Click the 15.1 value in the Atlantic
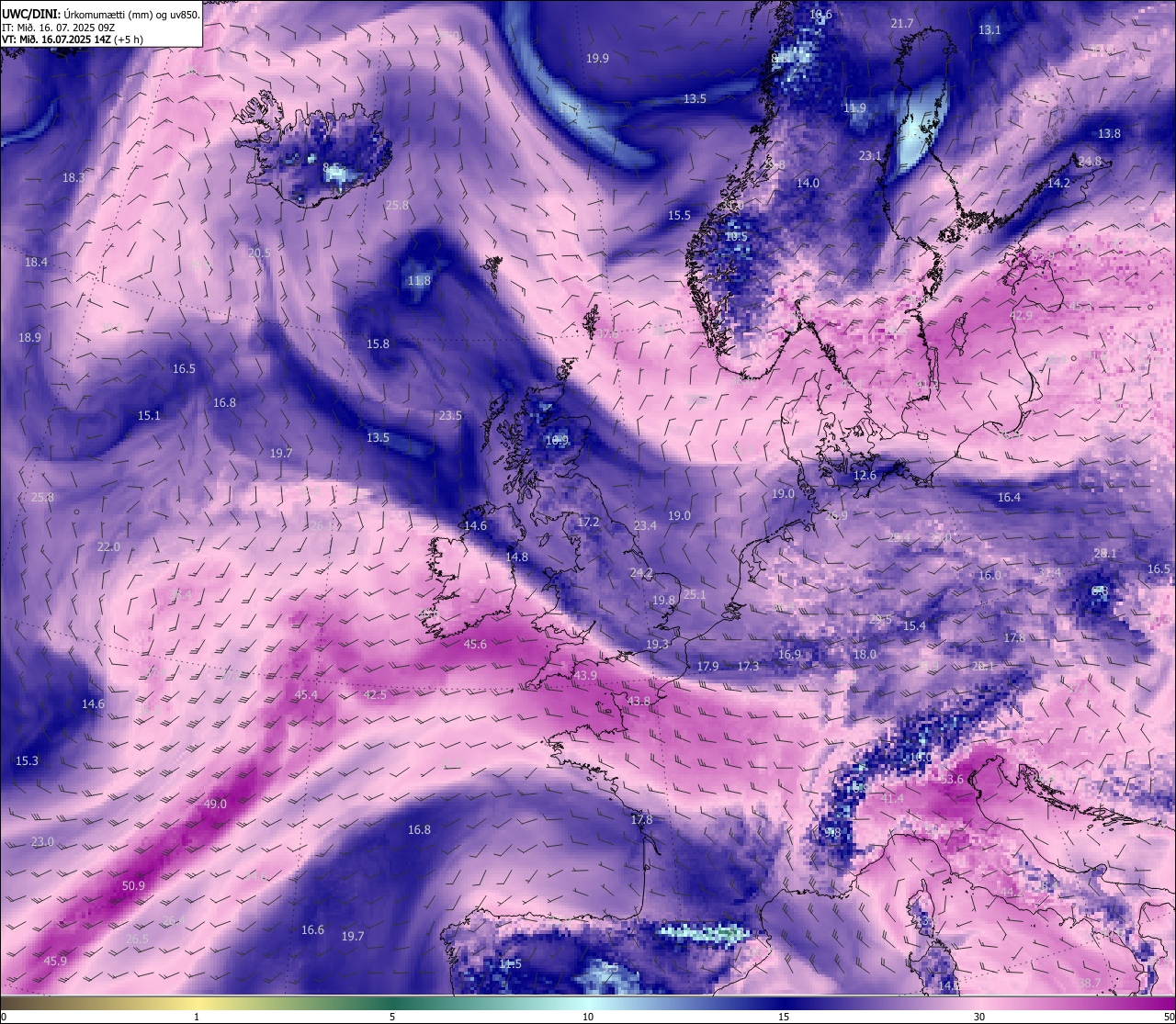 coord(149,415)
